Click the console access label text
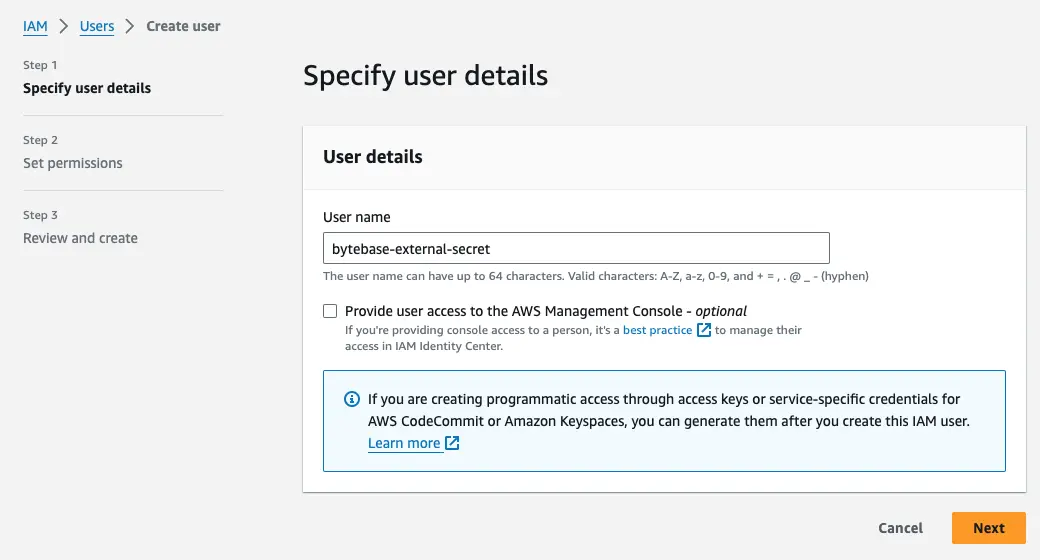The height and width of the screenshot is (560, 1040). (x=546, y=311)
